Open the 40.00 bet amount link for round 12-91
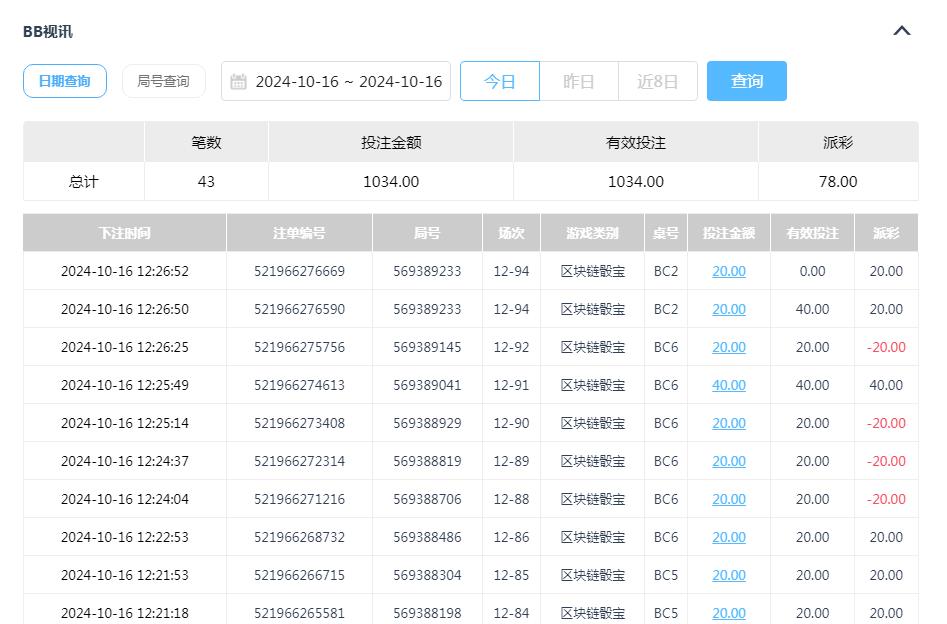The height and width of the screenshot is (624, 947). [x=728, y=385]
